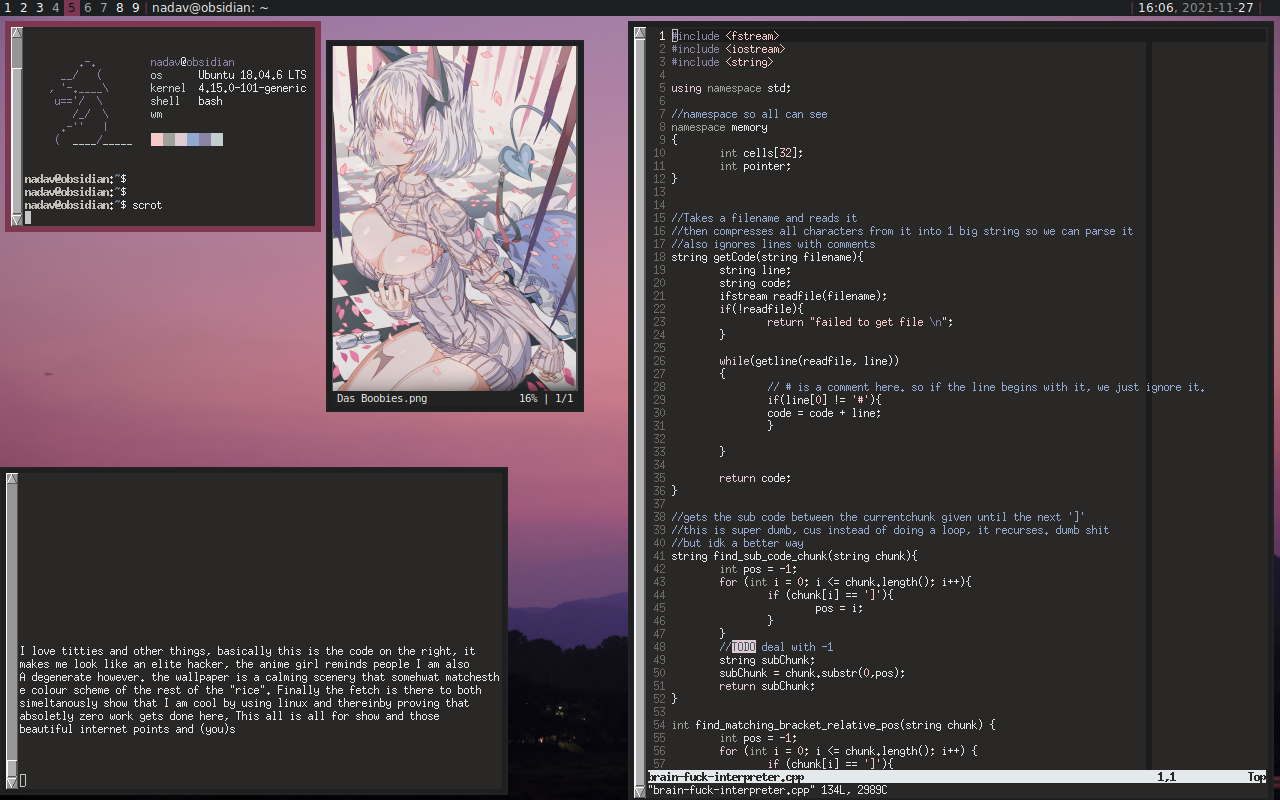Click the '1,1' cursor position in vim's status line
This screenshot has height=800, width=1280.
click(1166, 777)
